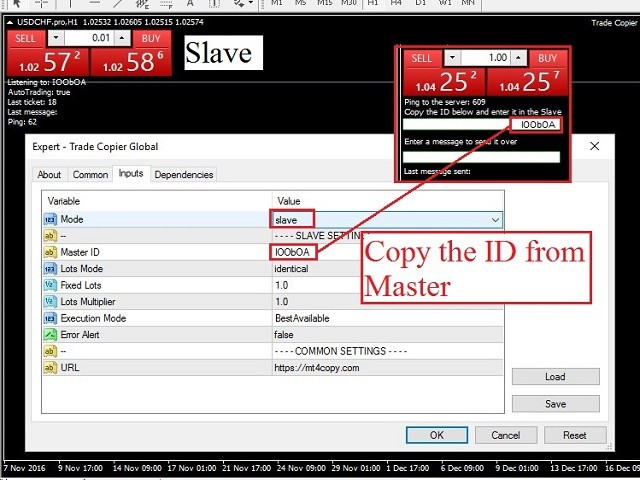The width and height of the screenshot is (640, 480).
Task: Click master panel volume up arrow
Action: point(518,58)
